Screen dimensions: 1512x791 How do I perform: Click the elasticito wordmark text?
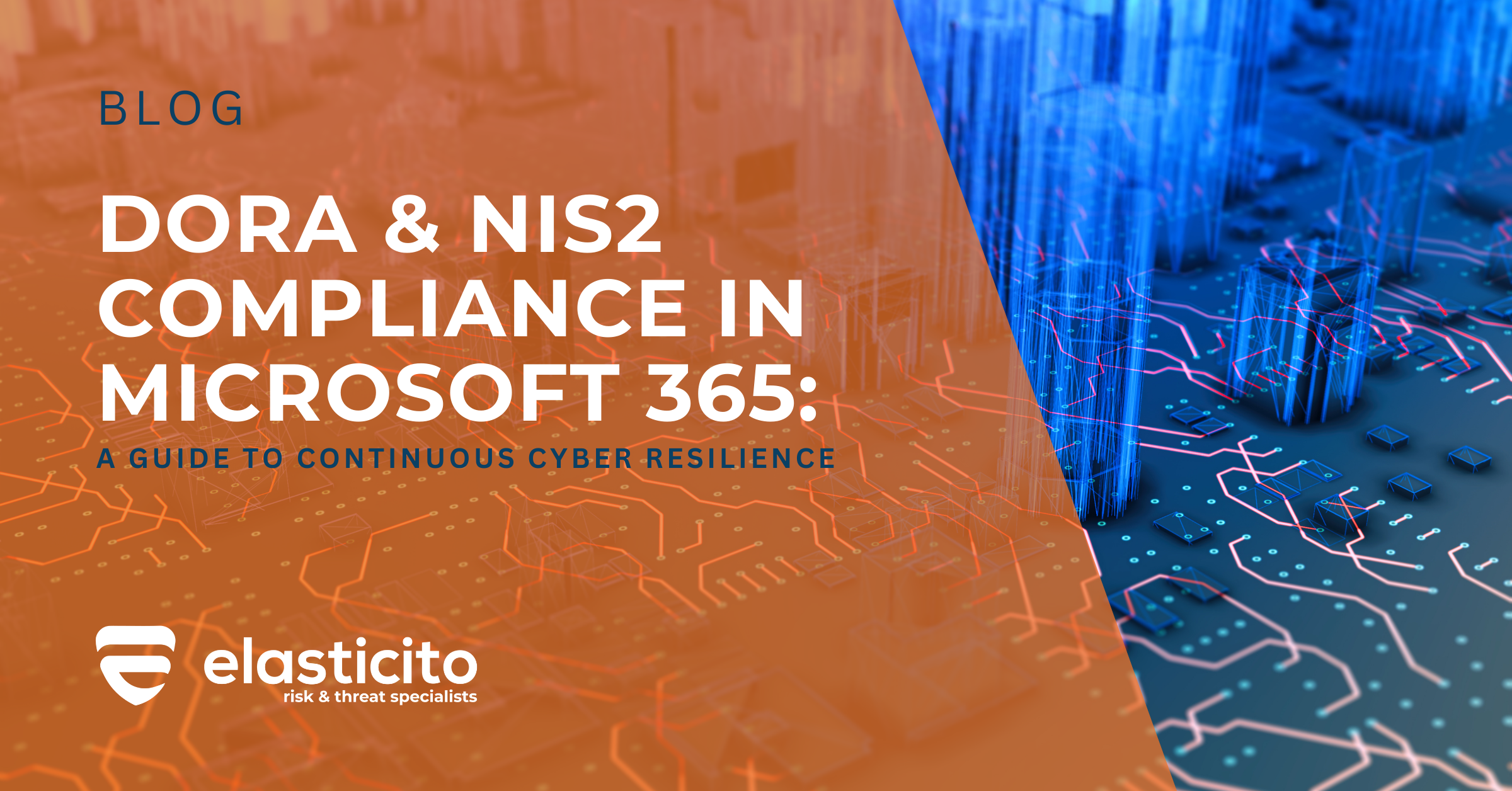click(340, 663)
